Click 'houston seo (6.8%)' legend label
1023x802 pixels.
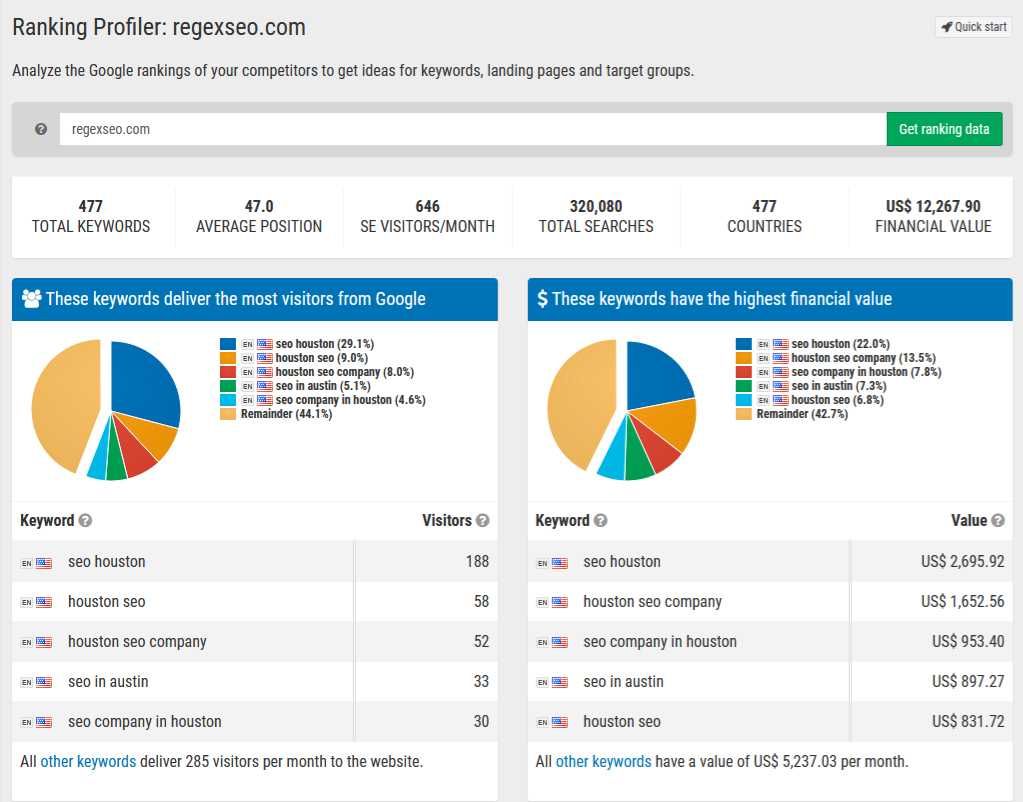pos(838,400)
